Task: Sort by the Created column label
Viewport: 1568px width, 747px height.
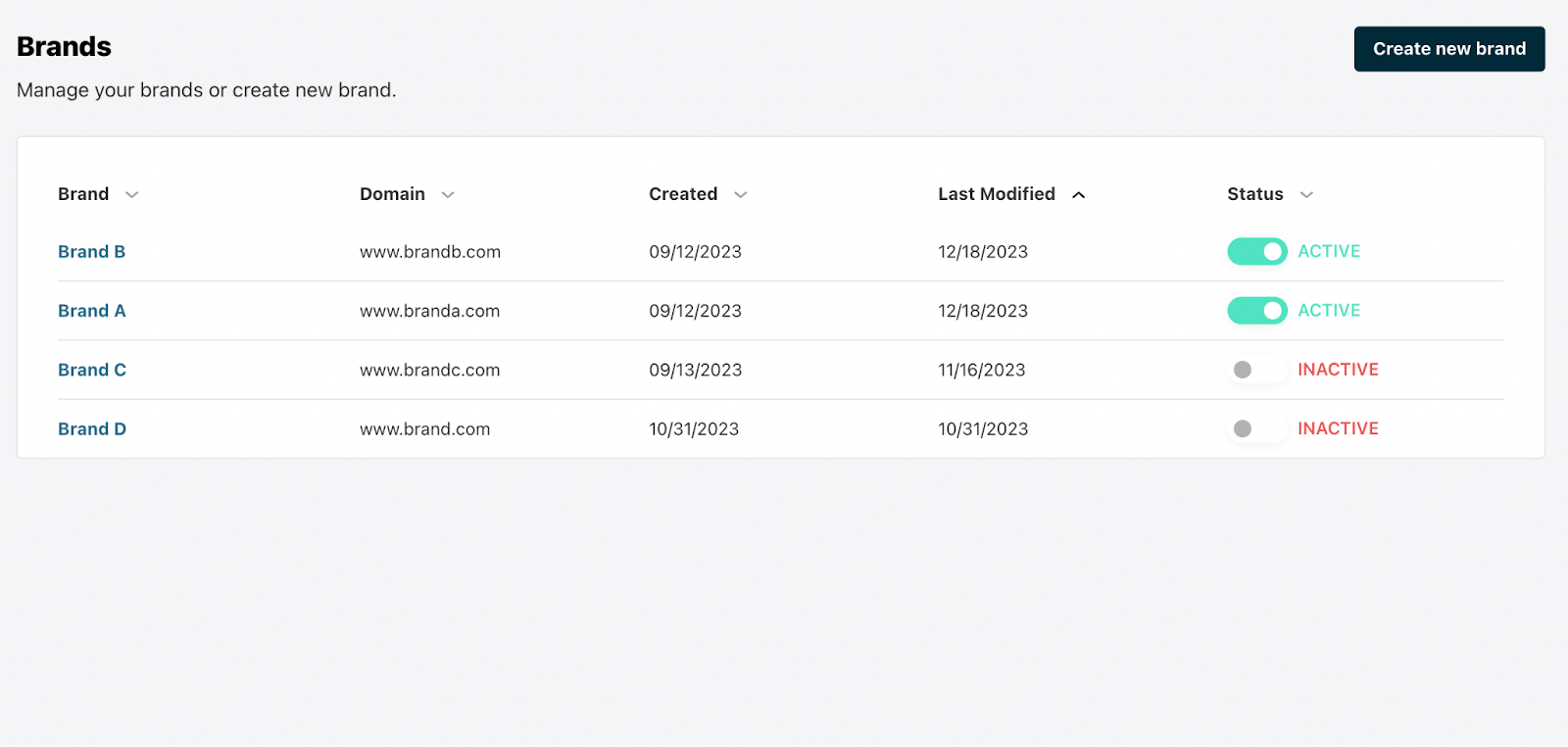Action: 683,194
